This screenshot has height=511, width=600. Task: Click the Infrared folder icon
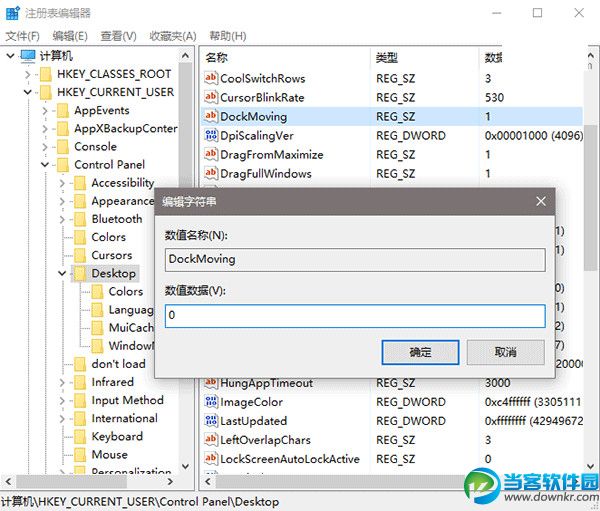80,382
